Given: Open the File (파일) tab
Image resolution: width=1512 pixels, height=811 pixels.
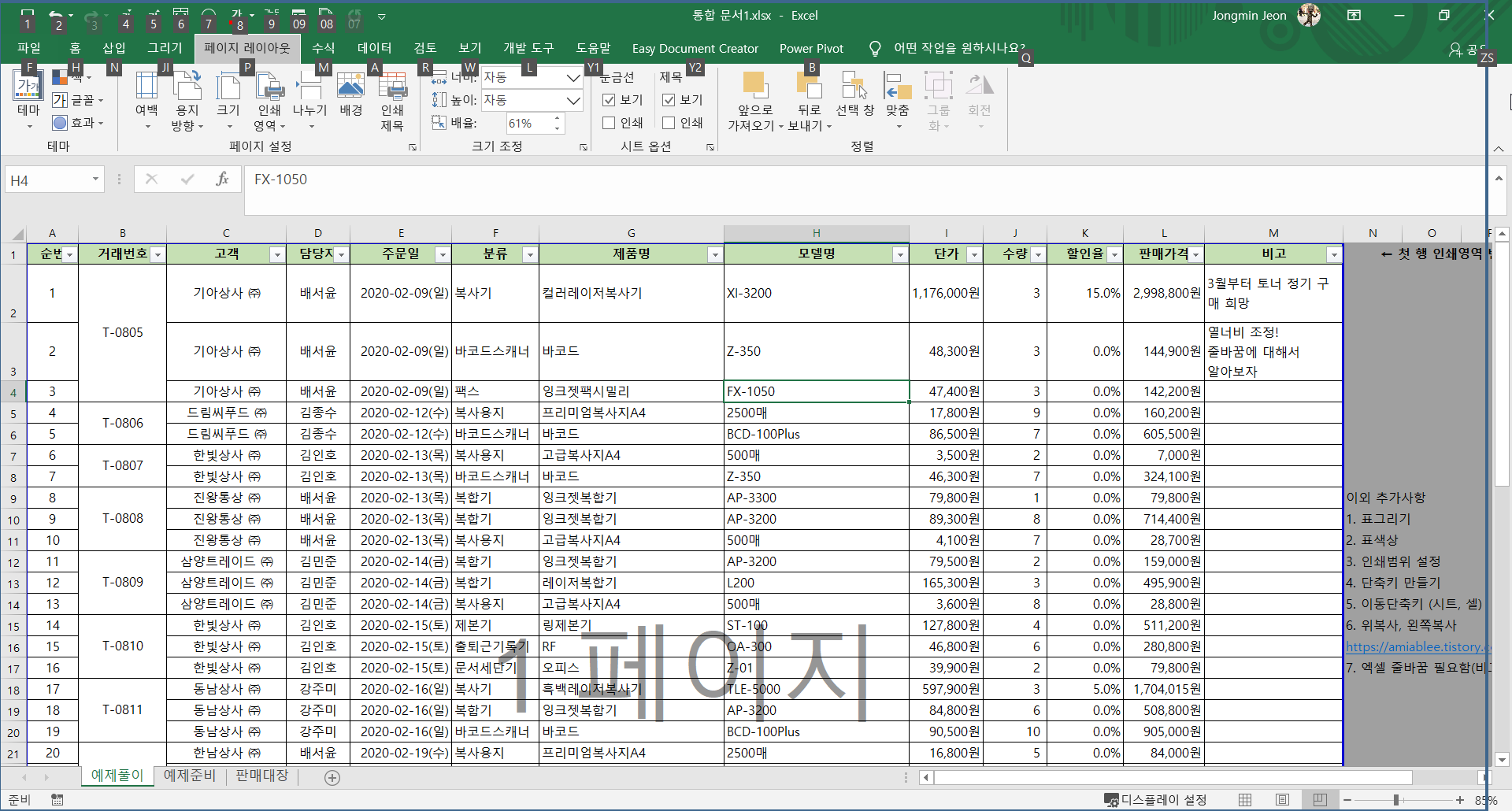Looking at the screenshot, I should pyautogui.click(x=29, y=49).
